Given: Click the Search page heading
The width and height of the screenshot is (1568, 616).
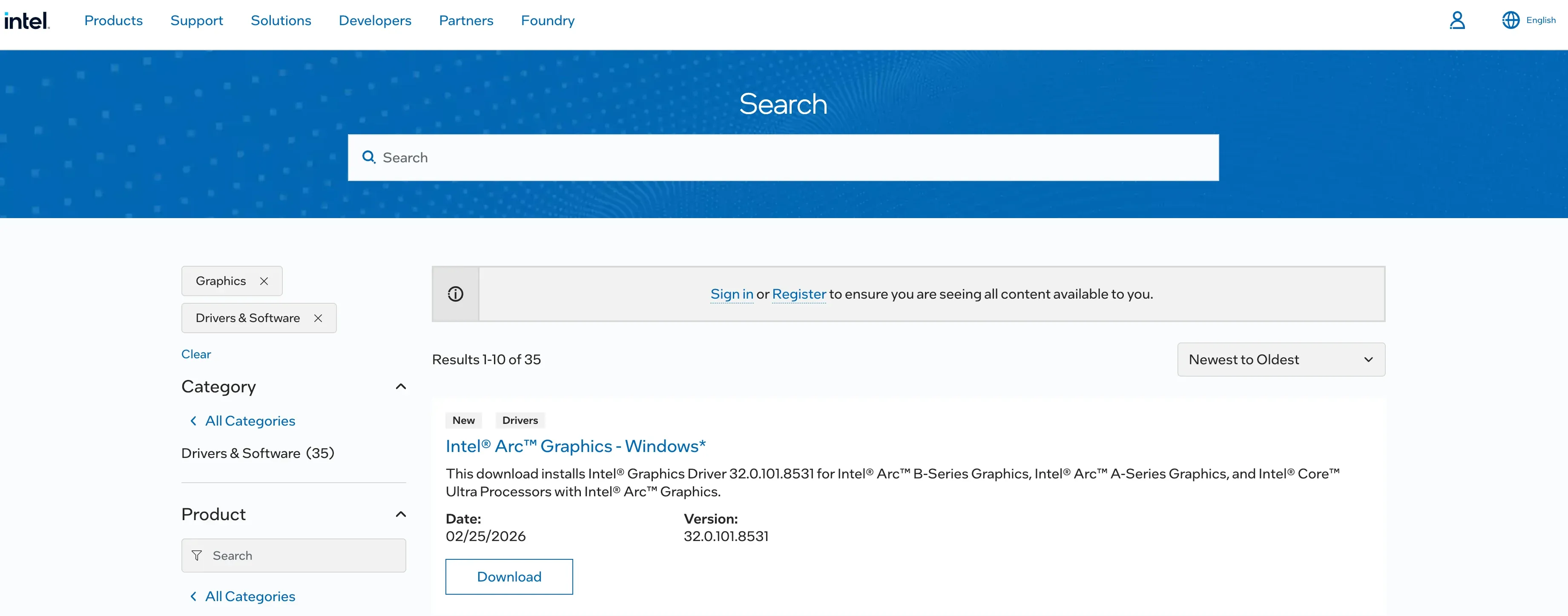Looking at the screenshot, I should pyautogui.click(x=783, y=104).
